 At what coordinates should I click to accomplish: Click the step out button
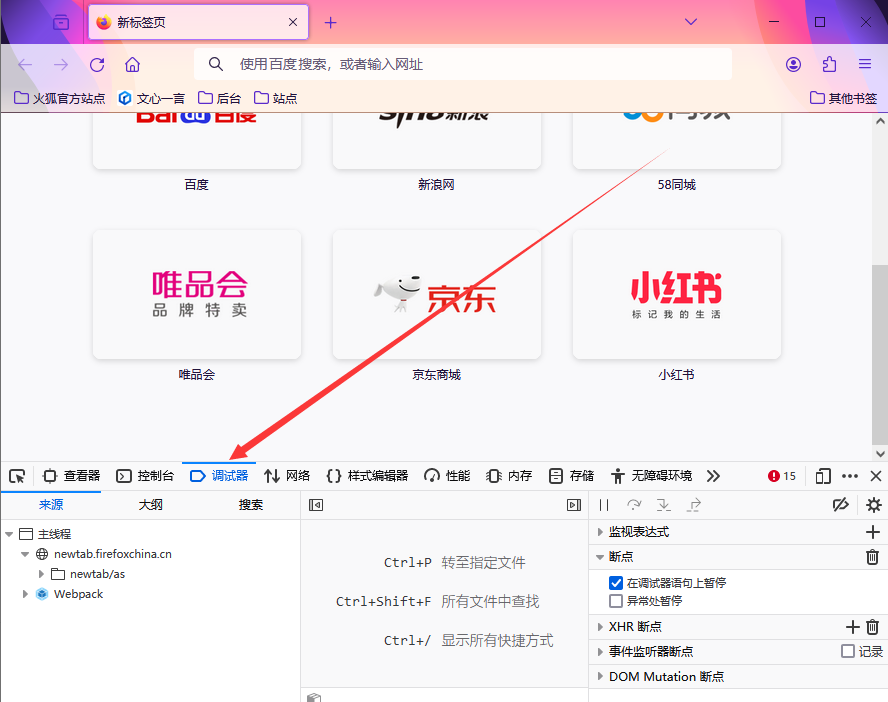694,505
